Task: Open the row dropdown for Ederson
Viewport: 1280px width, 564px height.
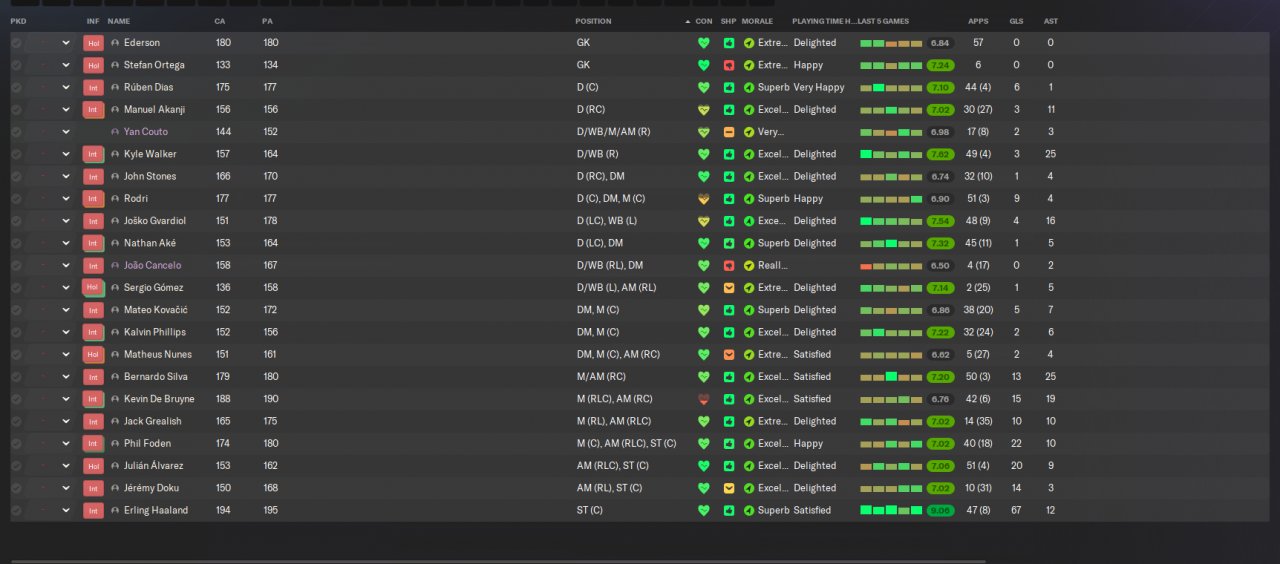Action: pyautogui.click(x=66, y=43)
